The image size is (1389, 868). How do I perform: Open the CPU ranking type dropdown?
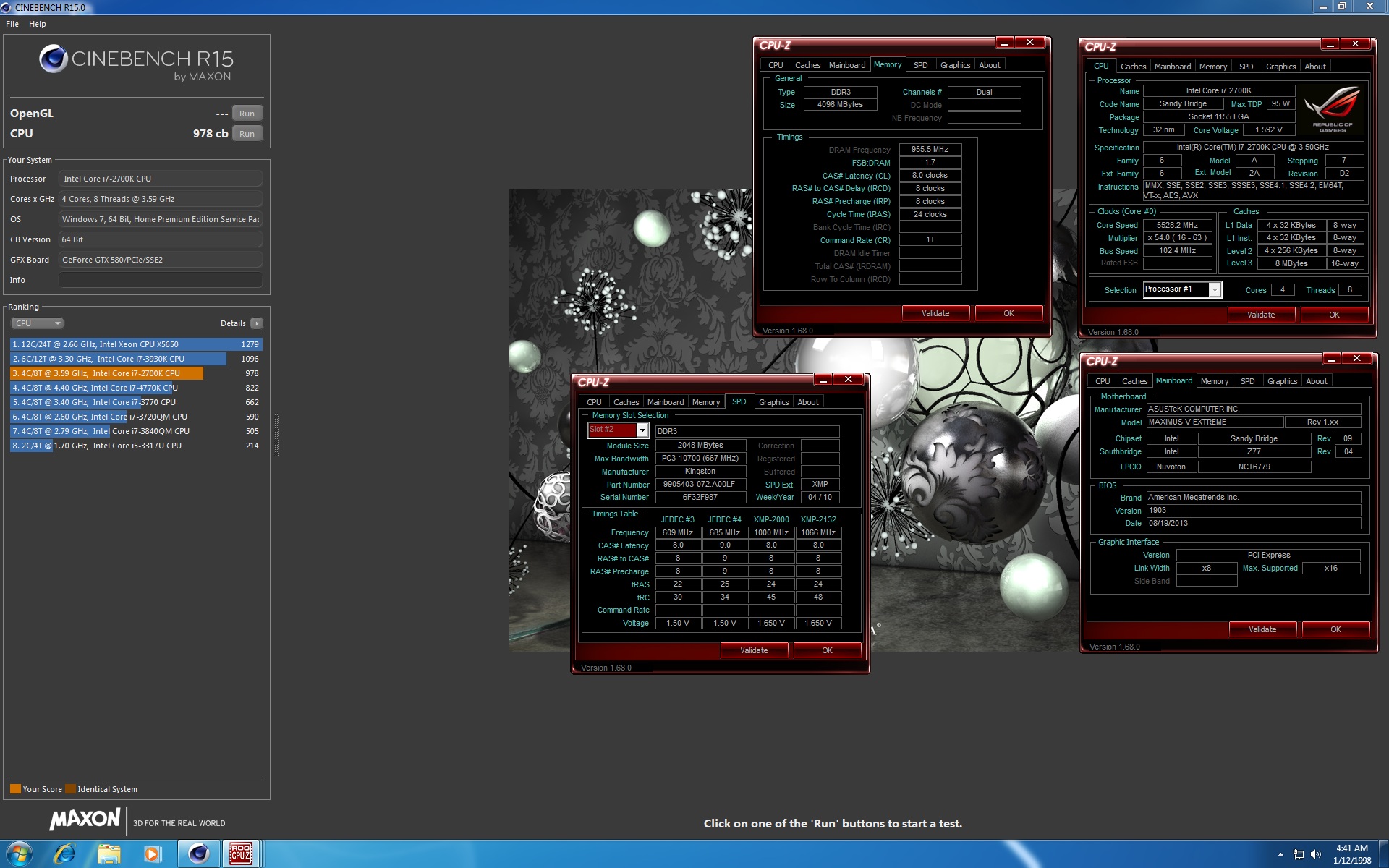pyautogui.click(x=38, y=323)
